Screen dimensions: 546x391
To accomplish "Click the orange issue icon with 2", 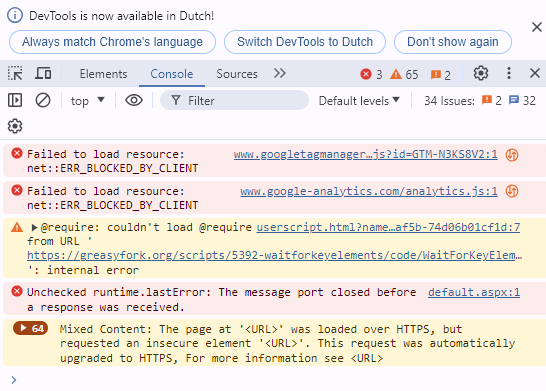I will pyautogui.click(x=491, y=101).
